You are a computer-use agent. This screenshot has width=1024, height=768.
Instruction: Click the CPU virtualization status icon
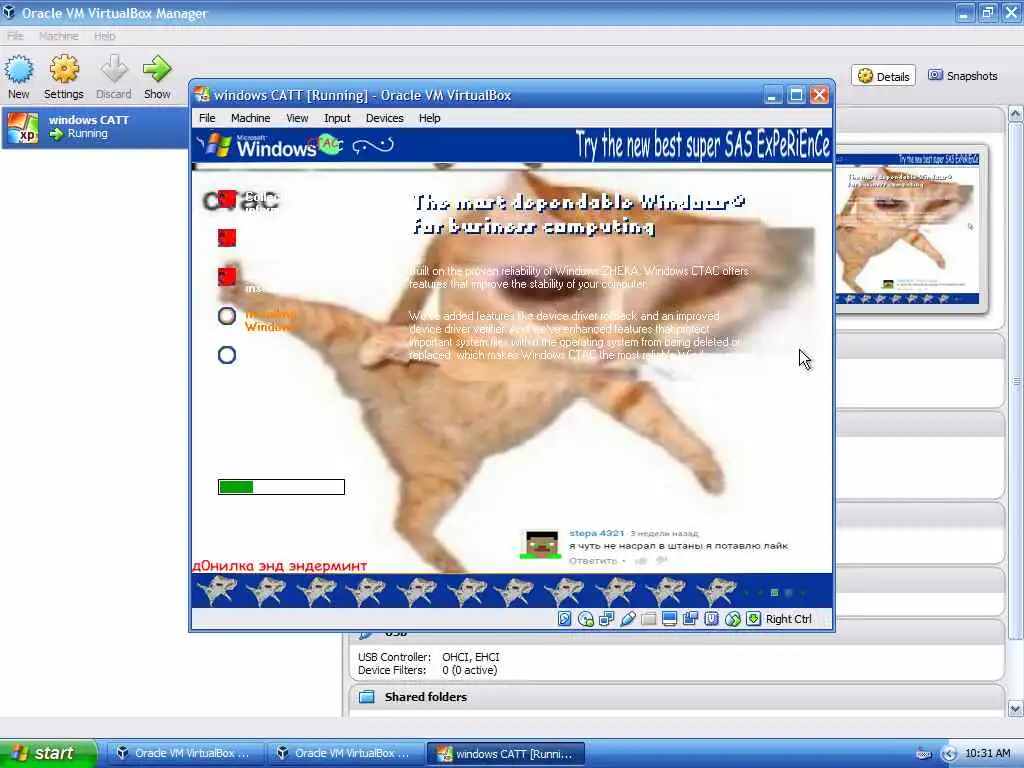[712, 619]
